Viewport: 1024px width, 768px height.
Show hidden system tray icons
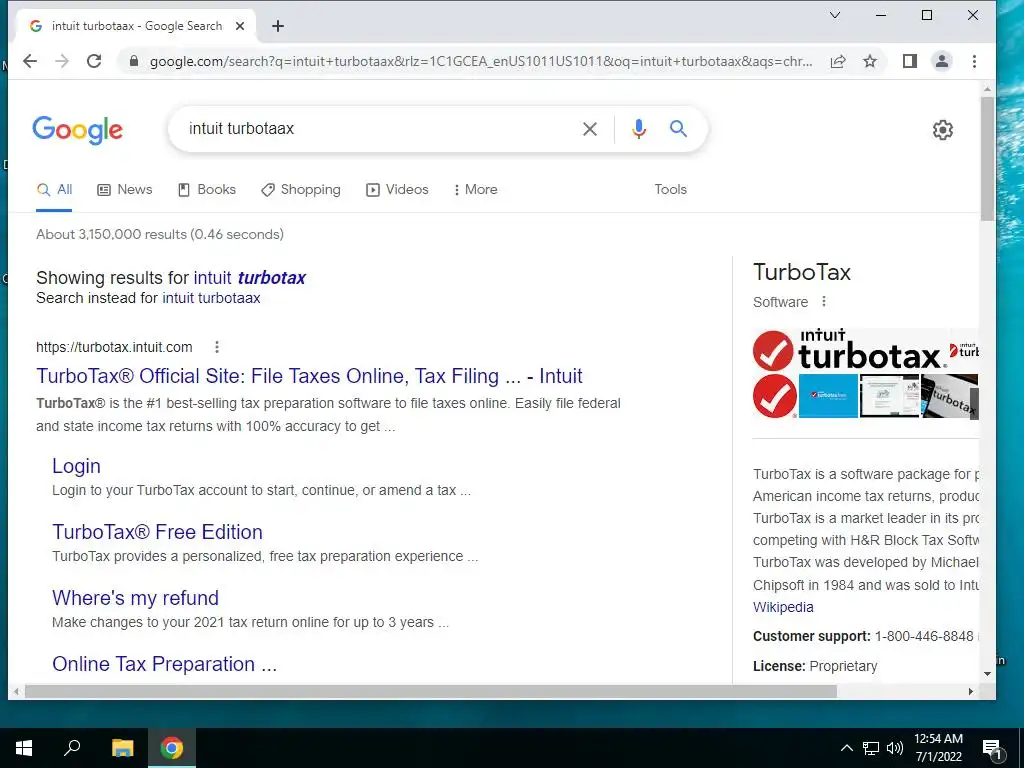(846, 748)
